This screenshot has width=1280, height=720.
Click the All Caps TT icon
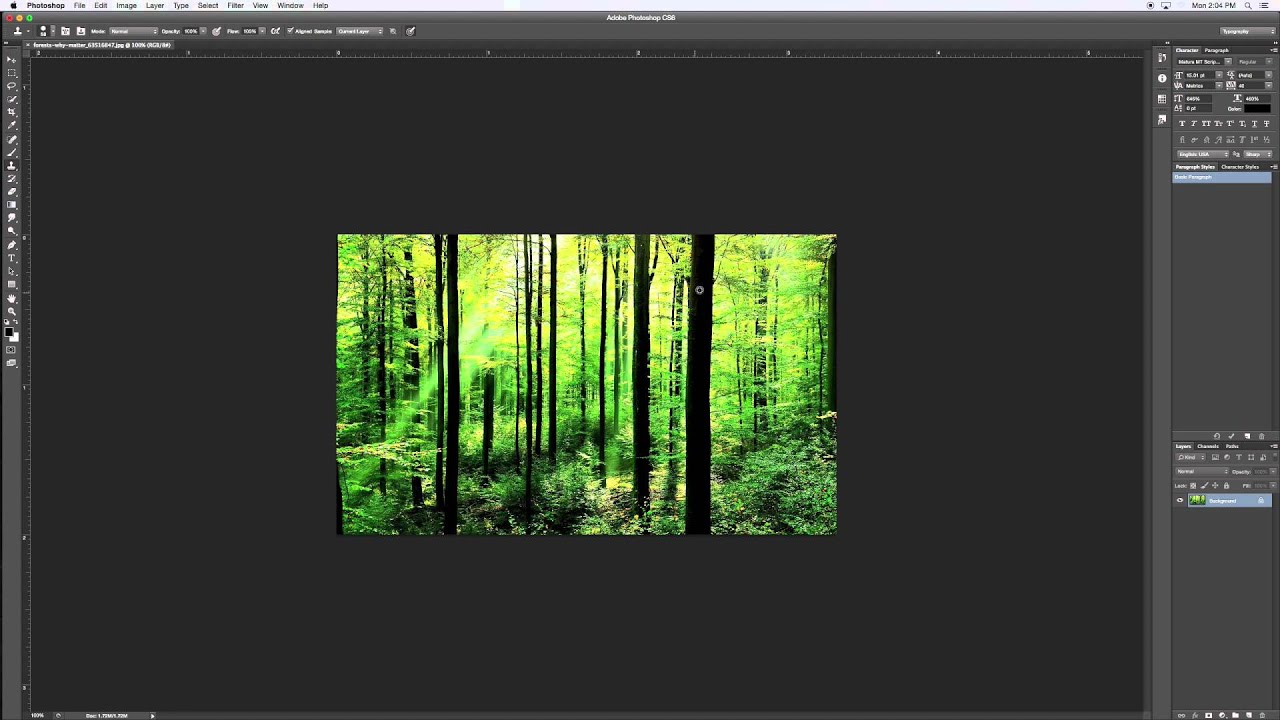pyautogui.click(x=1206, y=124)
